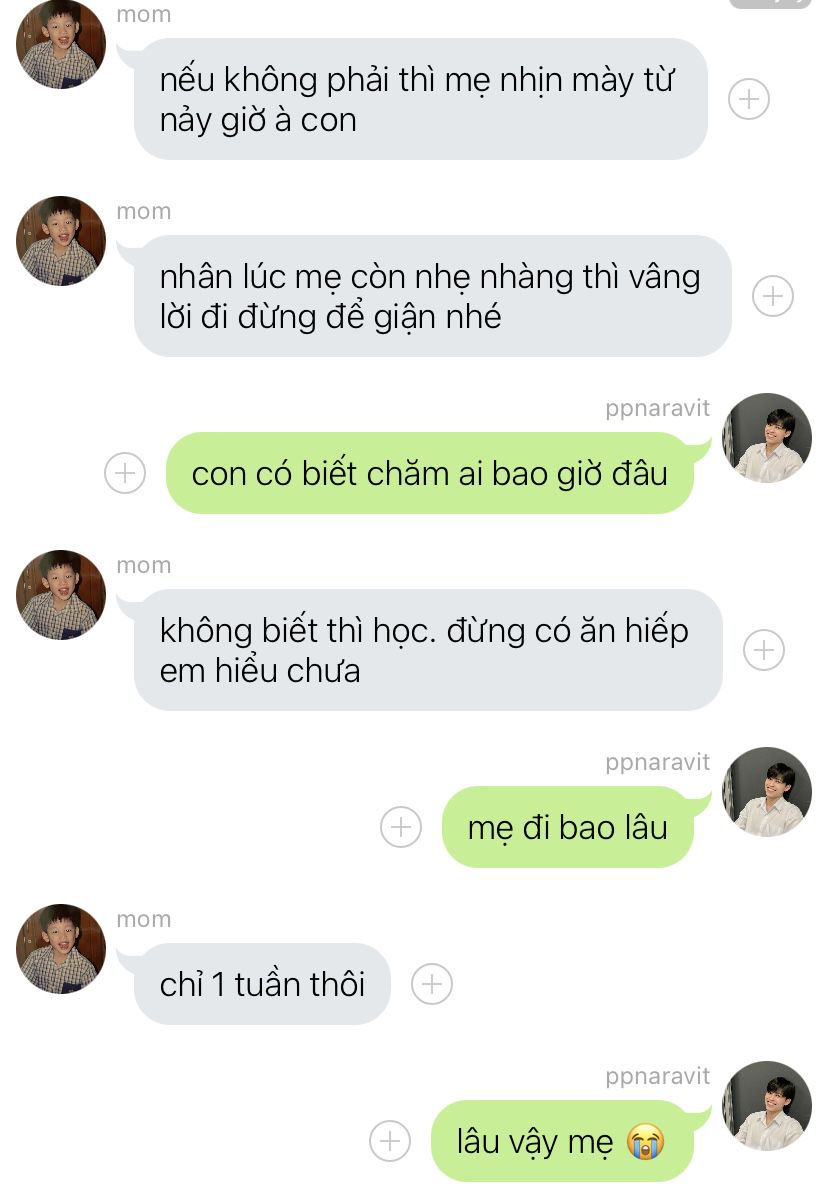Open mom's avatar next to 'chỉ 1 tuần thôi' message
This screenshot has height=1191, width=828.
61,949
